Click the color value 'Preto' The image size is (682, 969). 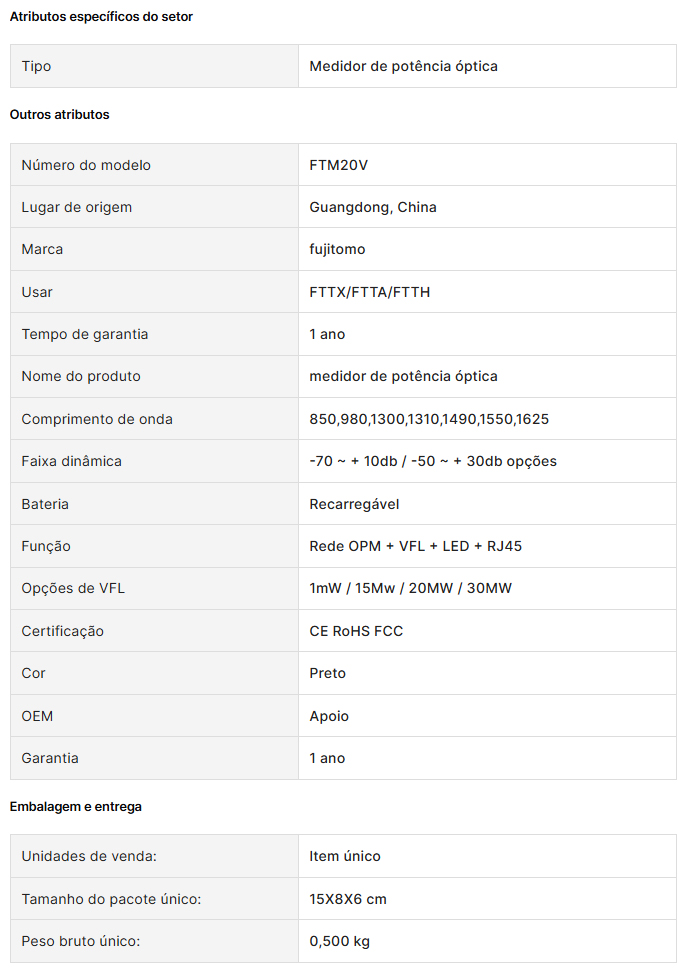tap(328, 673)
